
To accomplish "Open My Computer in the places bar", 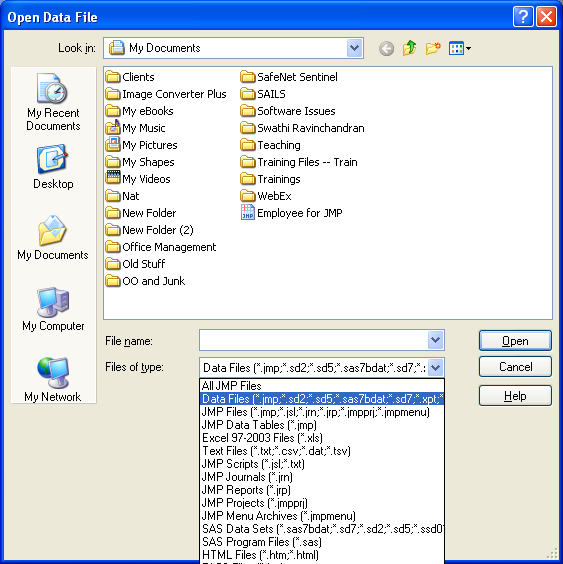I will (x=53, y=309).
